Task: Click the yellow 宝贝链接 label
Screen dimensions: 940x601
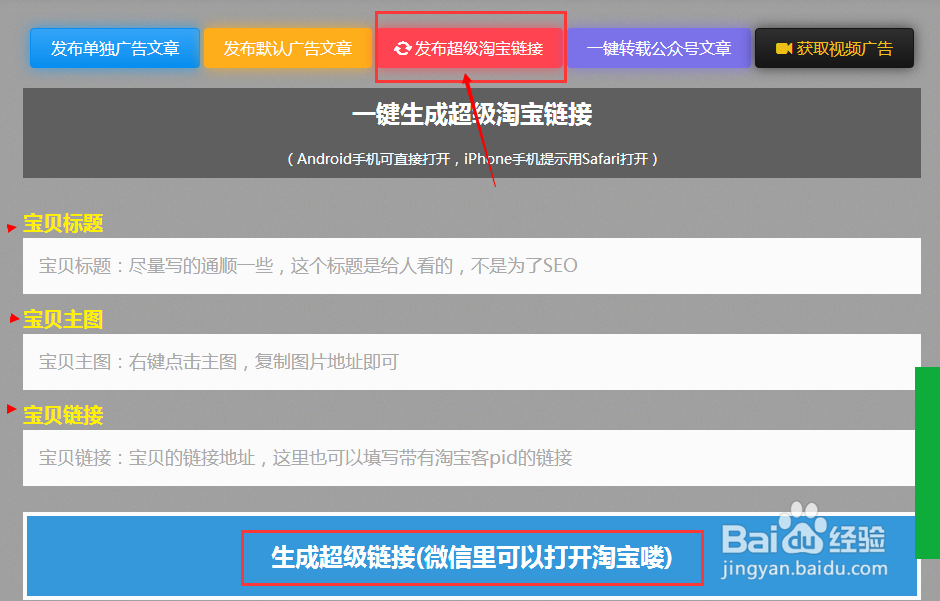Action: click(x=63, y=415)
